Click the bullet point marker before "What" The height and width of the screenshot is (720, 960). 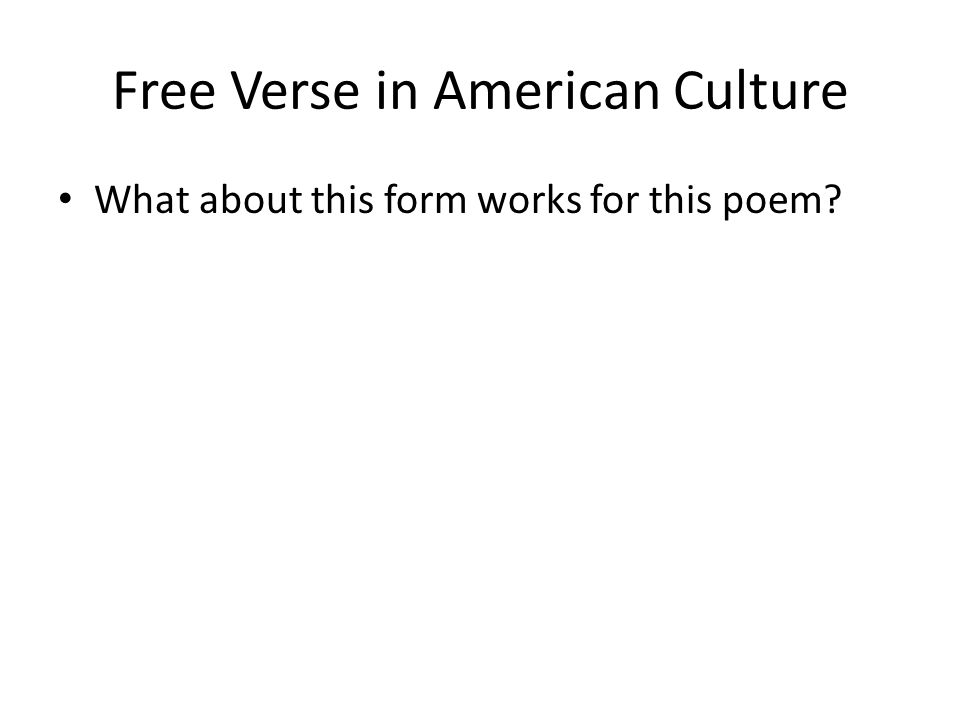pos(65,198)
